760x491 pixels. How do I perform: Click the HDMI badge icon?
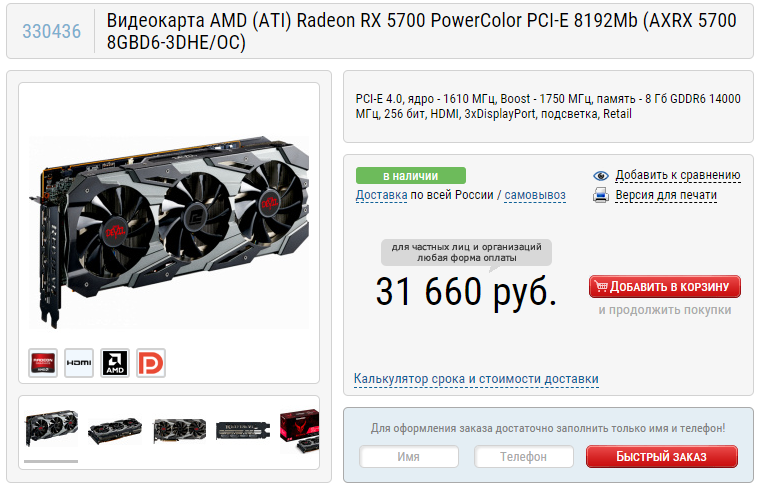coord(79,363)
